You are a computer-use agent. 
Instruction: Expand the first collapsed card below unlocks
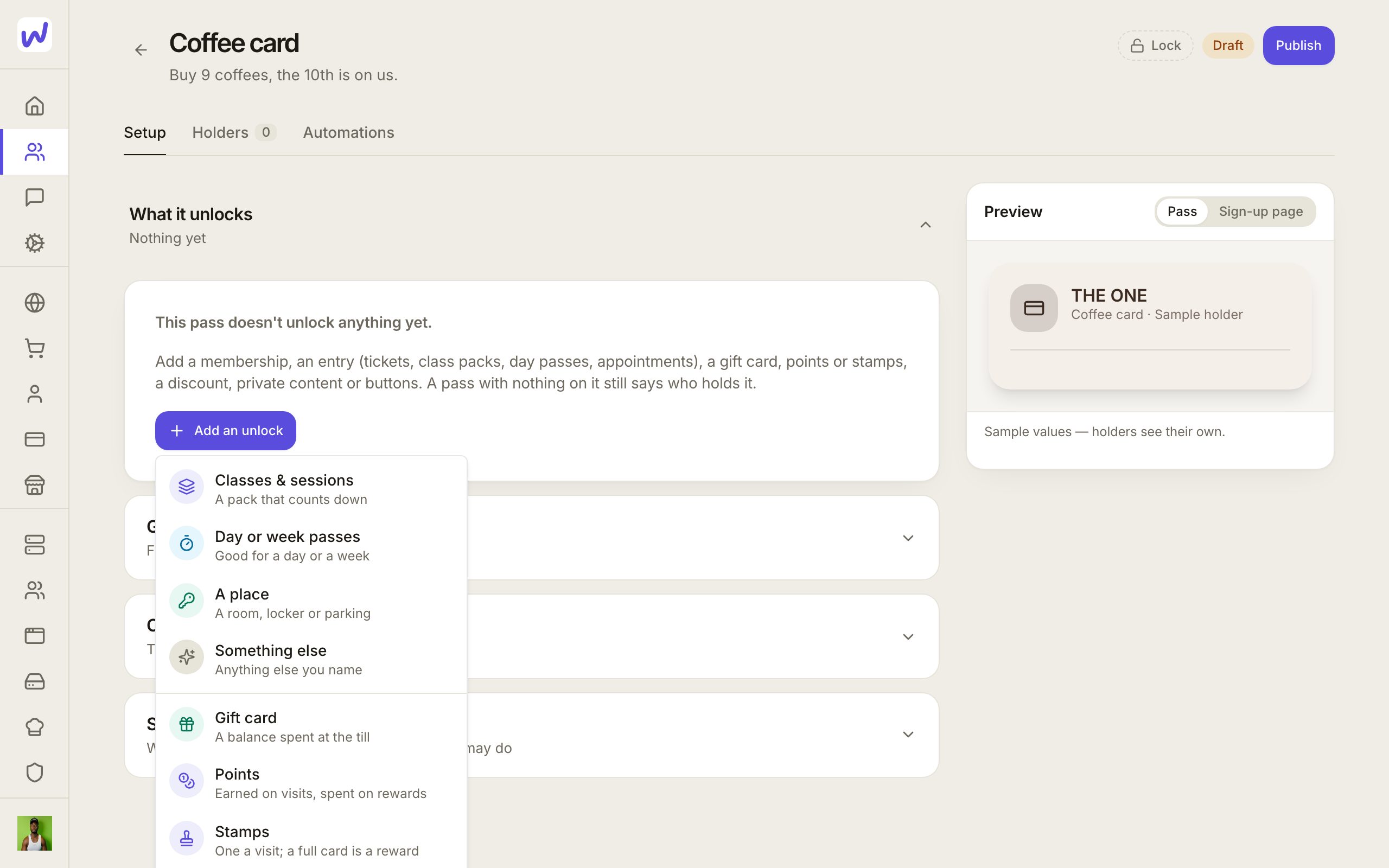908,538
